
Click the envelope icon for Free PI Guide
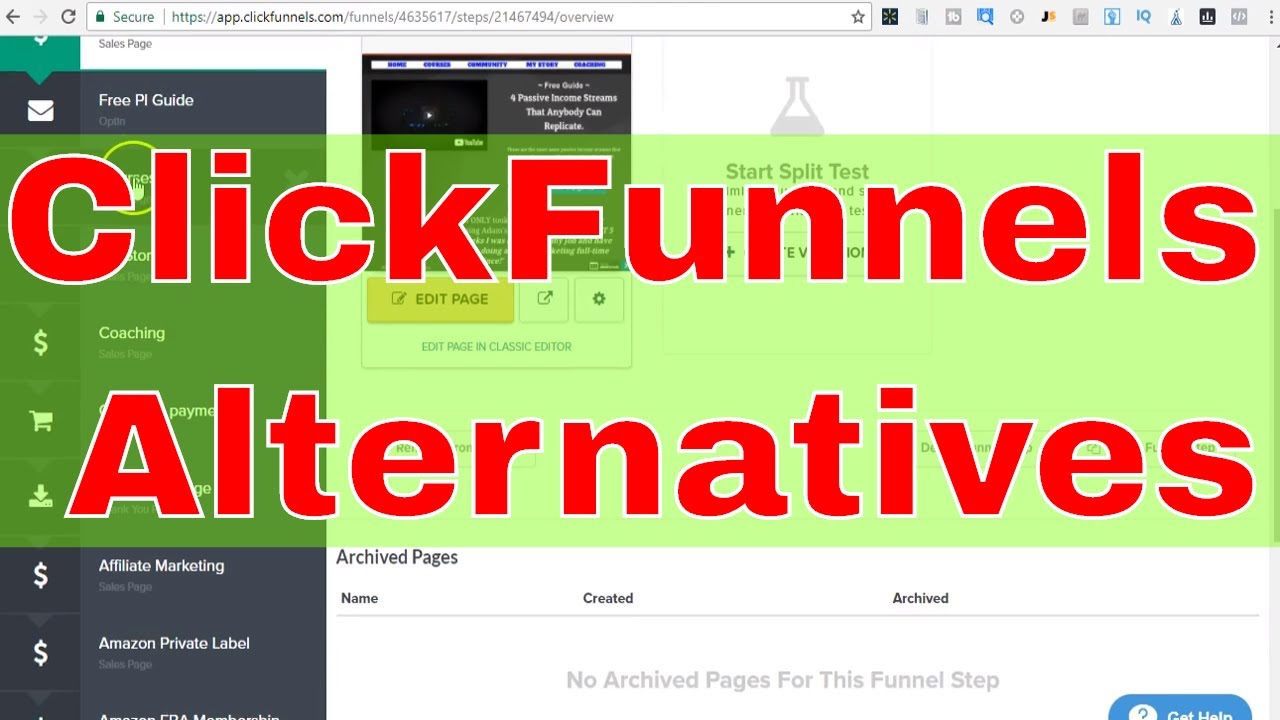[x=40, y=110]
